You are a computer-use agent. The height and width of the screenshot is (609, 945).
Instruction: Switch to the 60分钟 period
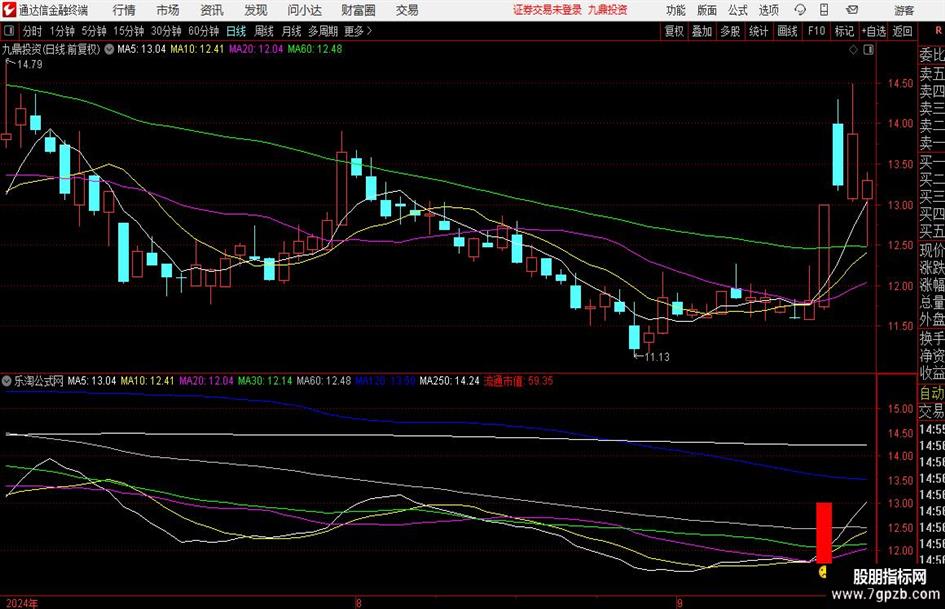(203, 31)
